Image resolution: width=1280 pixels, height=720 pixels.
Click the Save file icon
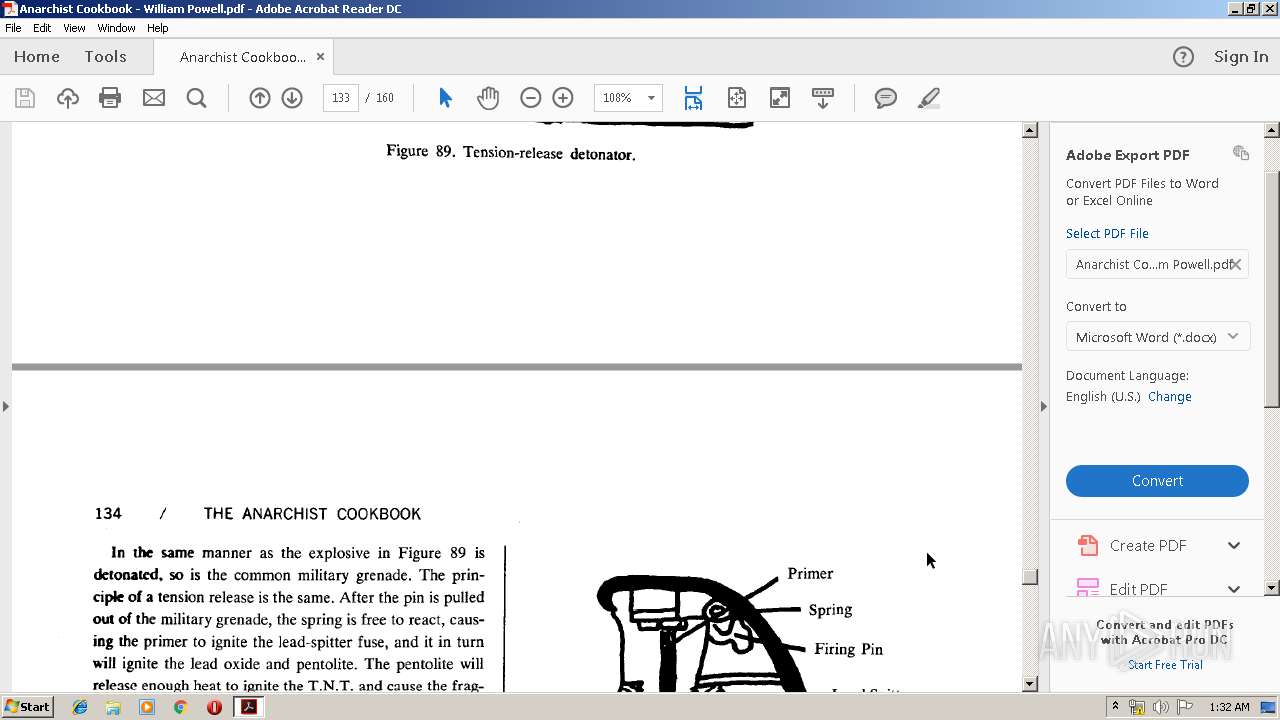pos(25,98)
